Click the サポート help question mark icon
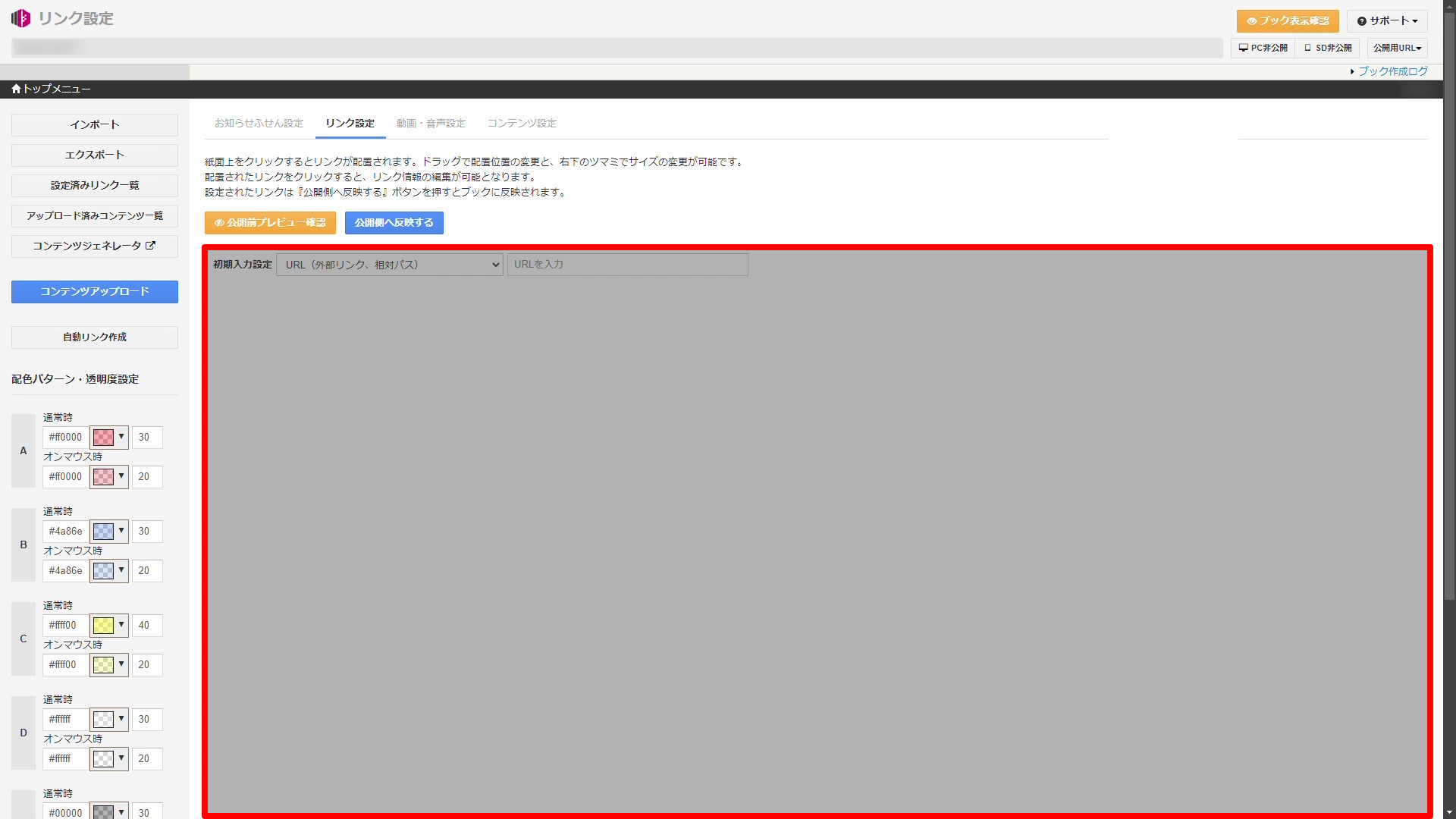Image resolution: width=1456 pixels, height=819 pixels. coord(1363,21)
